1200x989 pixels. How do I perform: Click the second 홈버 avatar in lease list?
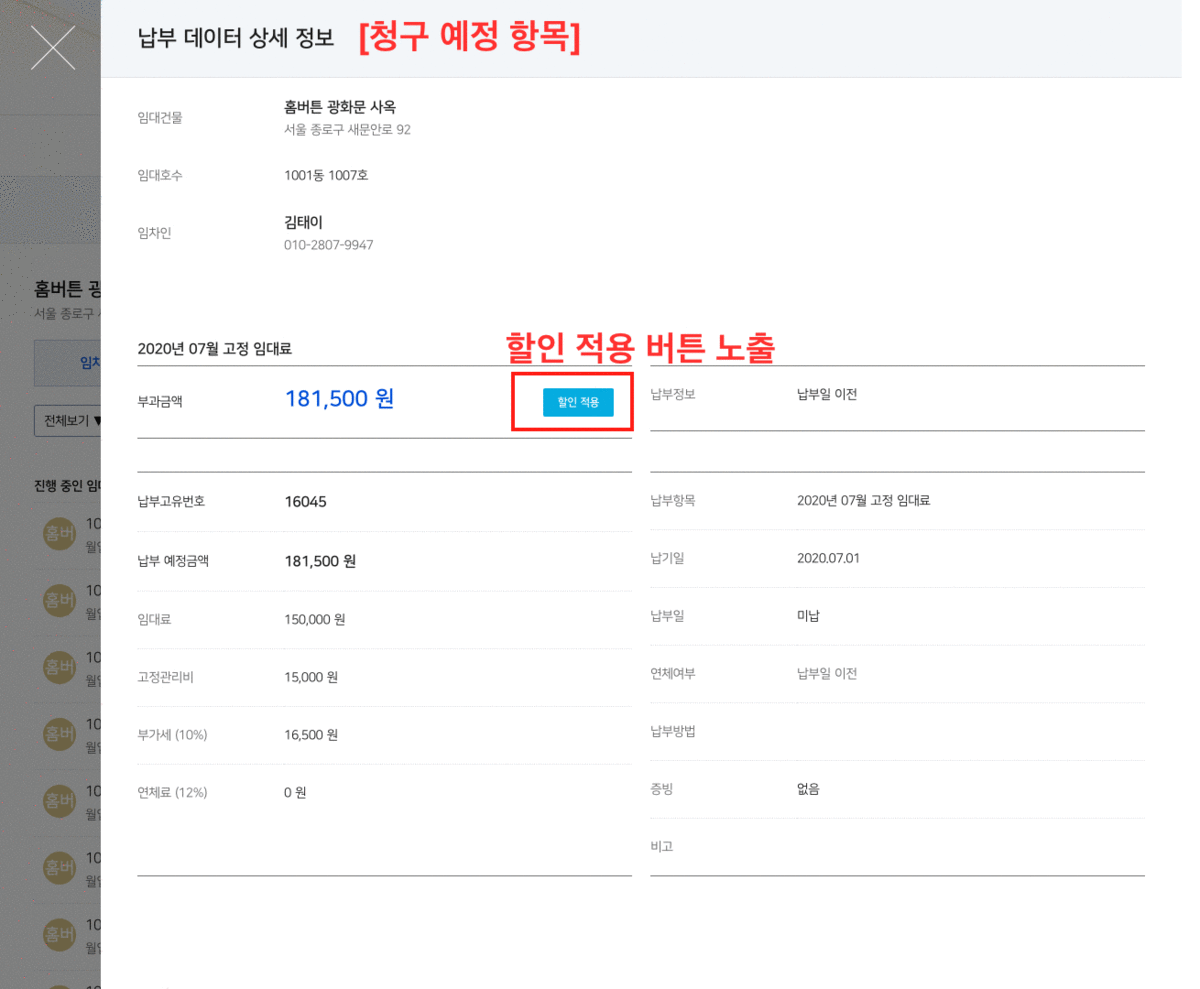[x=60, y=600]
